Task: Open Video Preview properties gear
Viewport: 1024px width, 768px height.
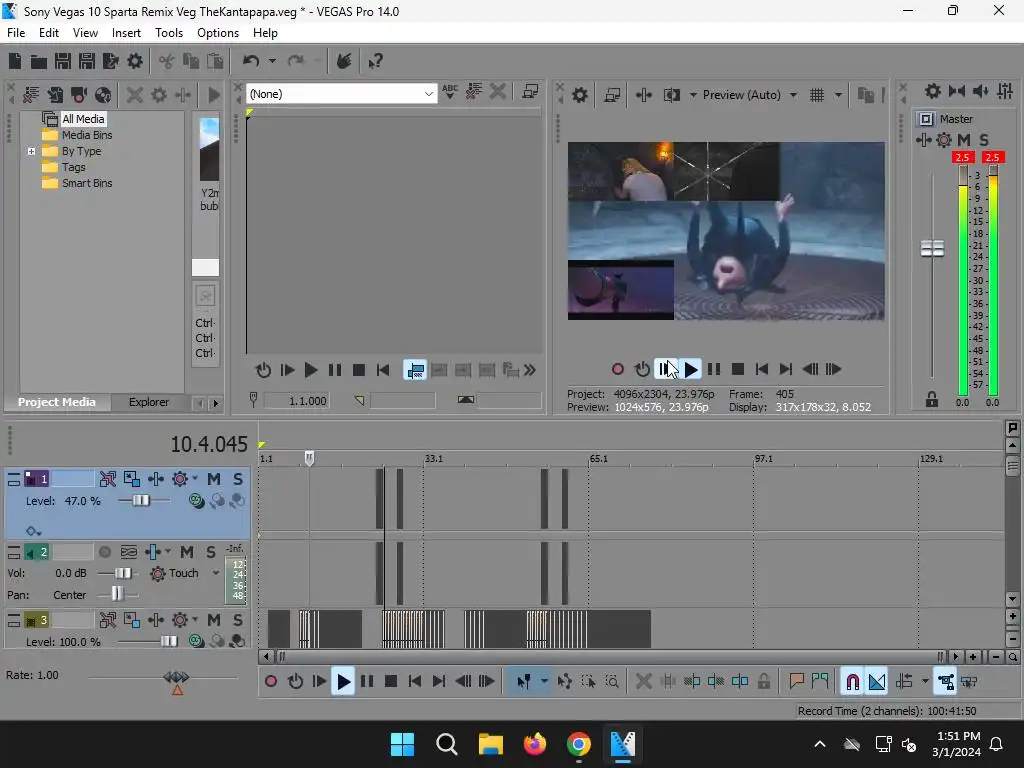Action: (580, 95)
